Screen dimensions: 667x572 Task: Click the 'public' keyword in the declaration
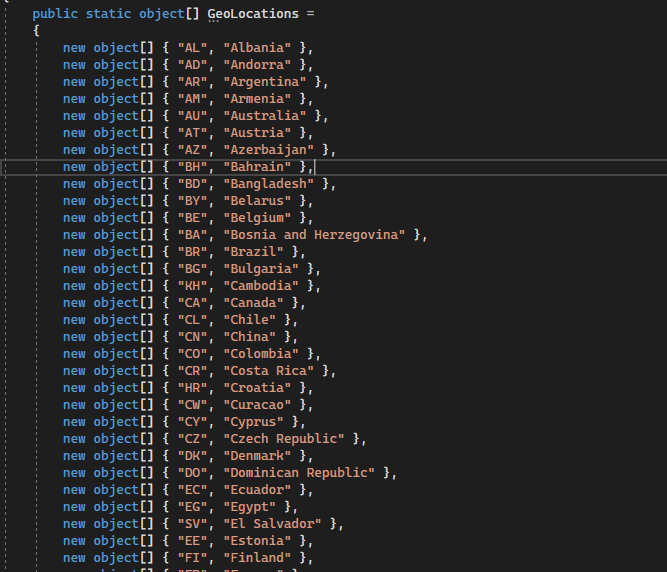[x=55, y=14]
